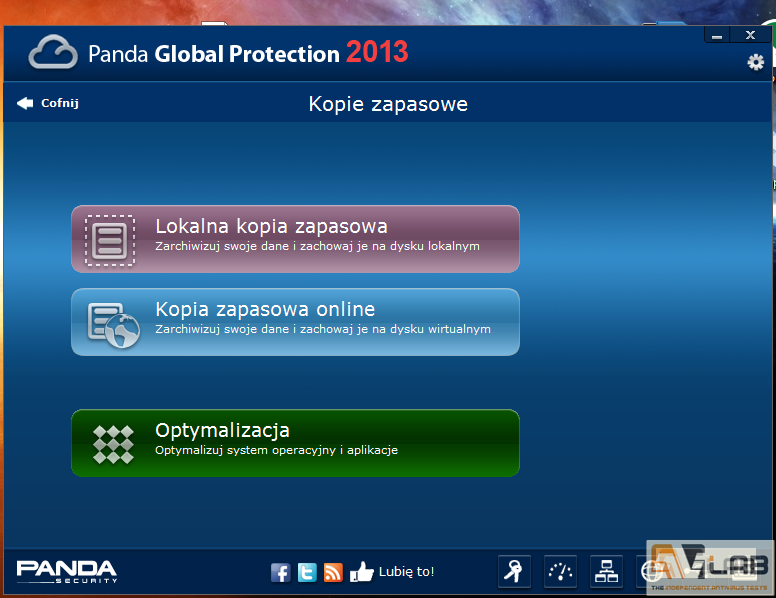Screen dimensions: 776x598
Task: Launch the Optymalizacja tool
Action: coord(295,443)
